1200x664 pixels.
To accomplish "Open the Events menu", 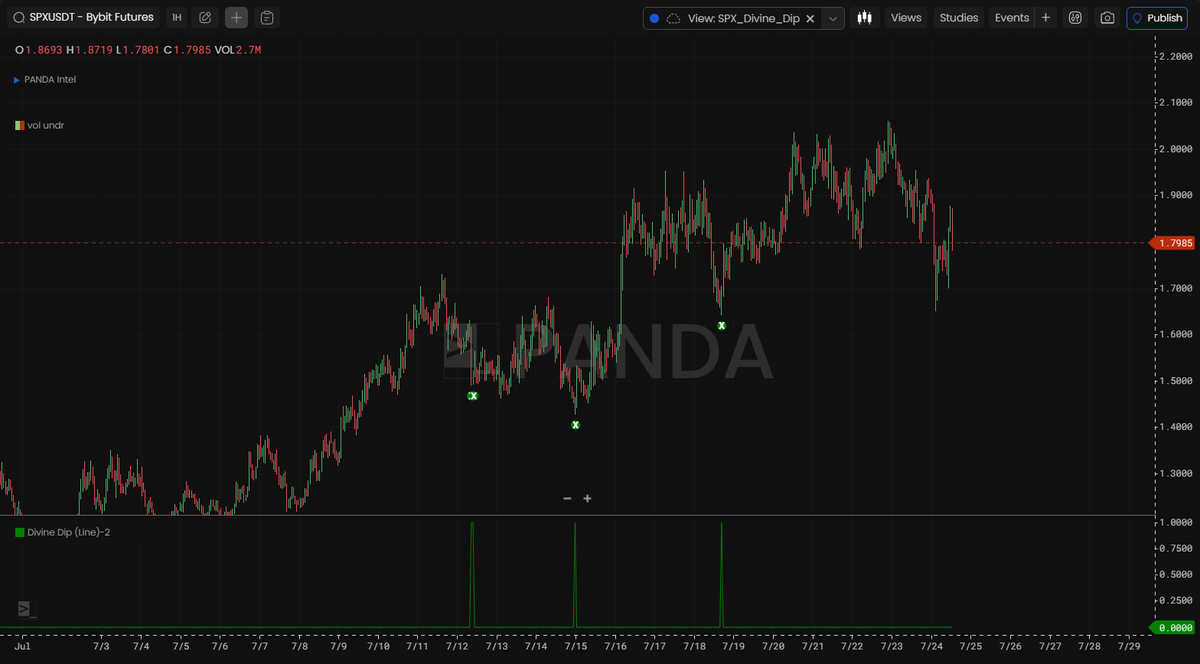I will (1012, 18).
